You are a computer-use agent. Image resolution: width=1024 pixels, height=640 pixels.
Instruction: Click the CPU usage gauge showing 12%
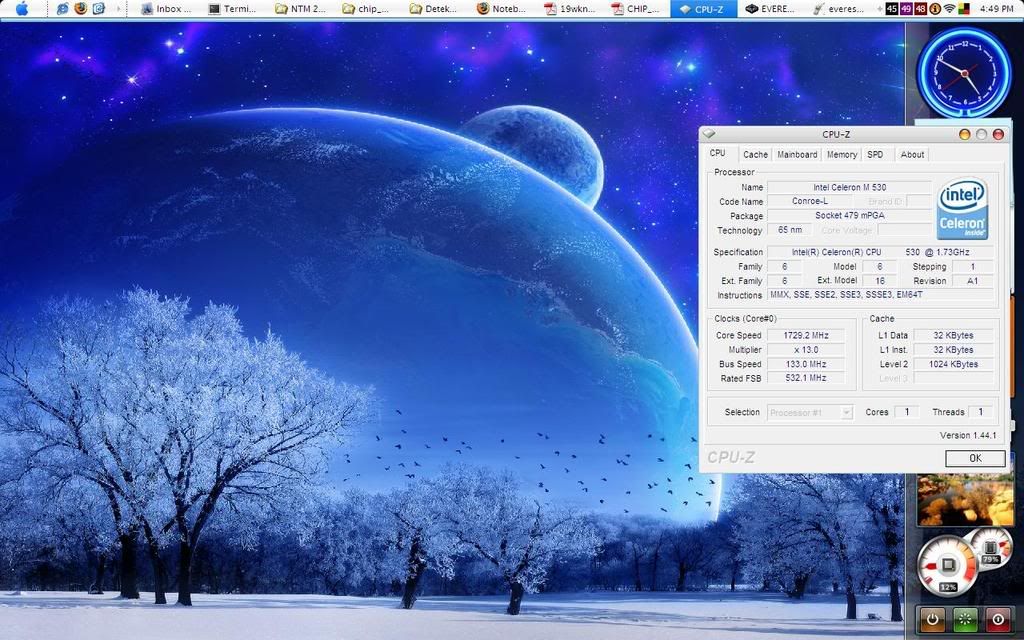(948, 566)
